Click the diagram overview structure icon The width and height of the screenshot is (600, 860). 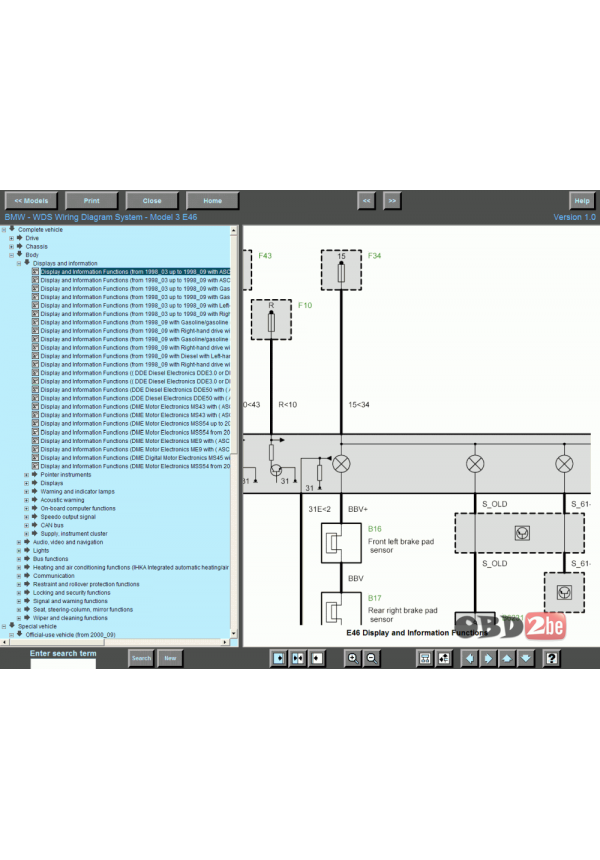424,658
